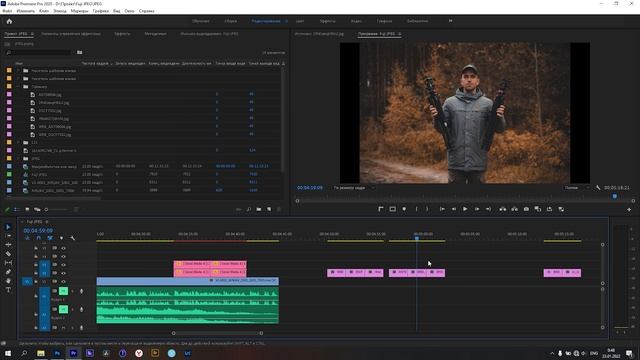Click create bin from search query icon
Image resolution: width=640 pixels, height=360 pixels.
click(80, 52)
